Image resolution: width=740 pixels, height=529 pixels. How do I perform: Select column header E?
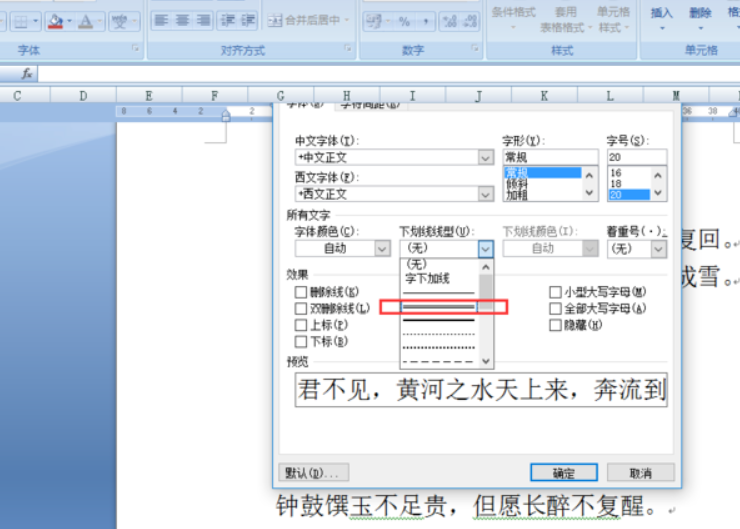149,96
